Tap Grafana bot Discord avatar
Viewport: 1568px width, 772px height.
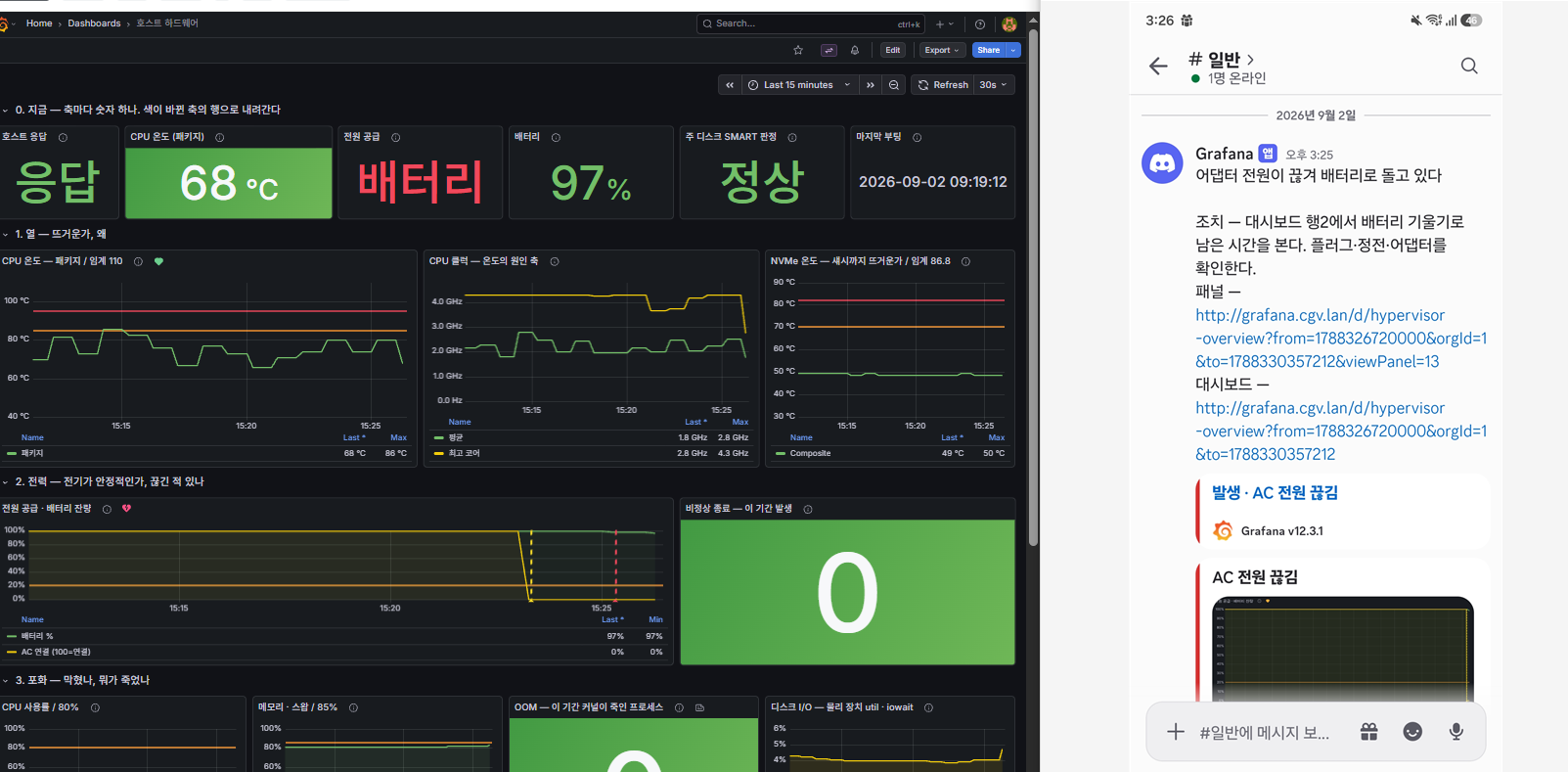[x=1162, y=163]
